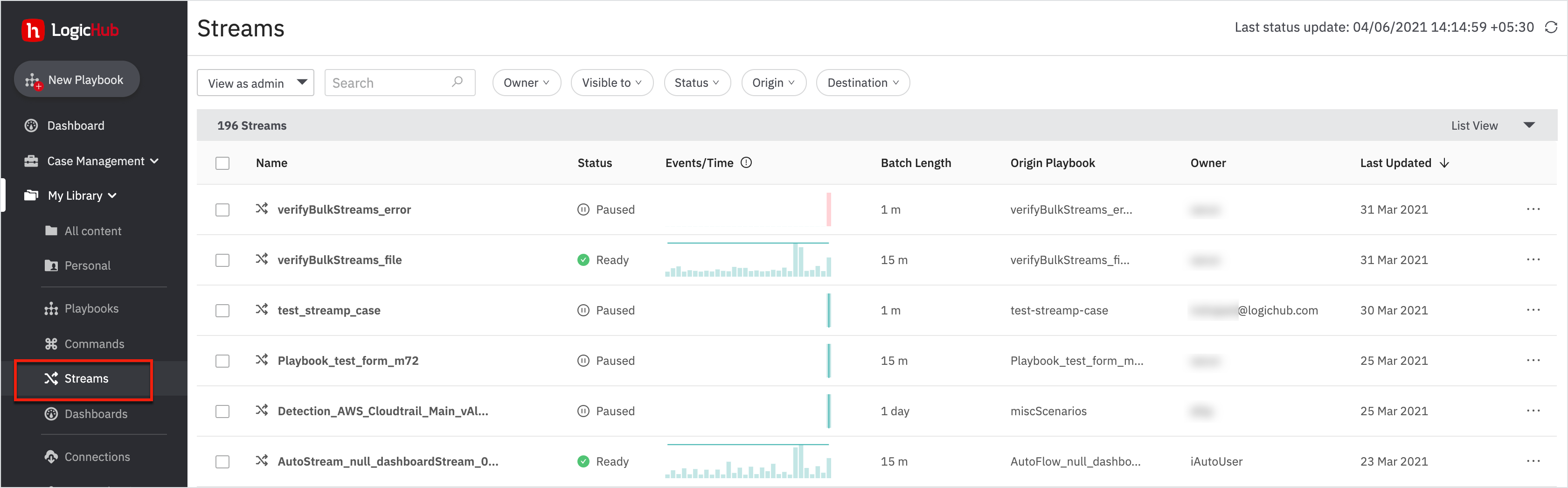This screenshot has width=1568, height=488.
Task: Click the stream icon beside verifyBulkStreams_error
Action: tap(262, 209)
